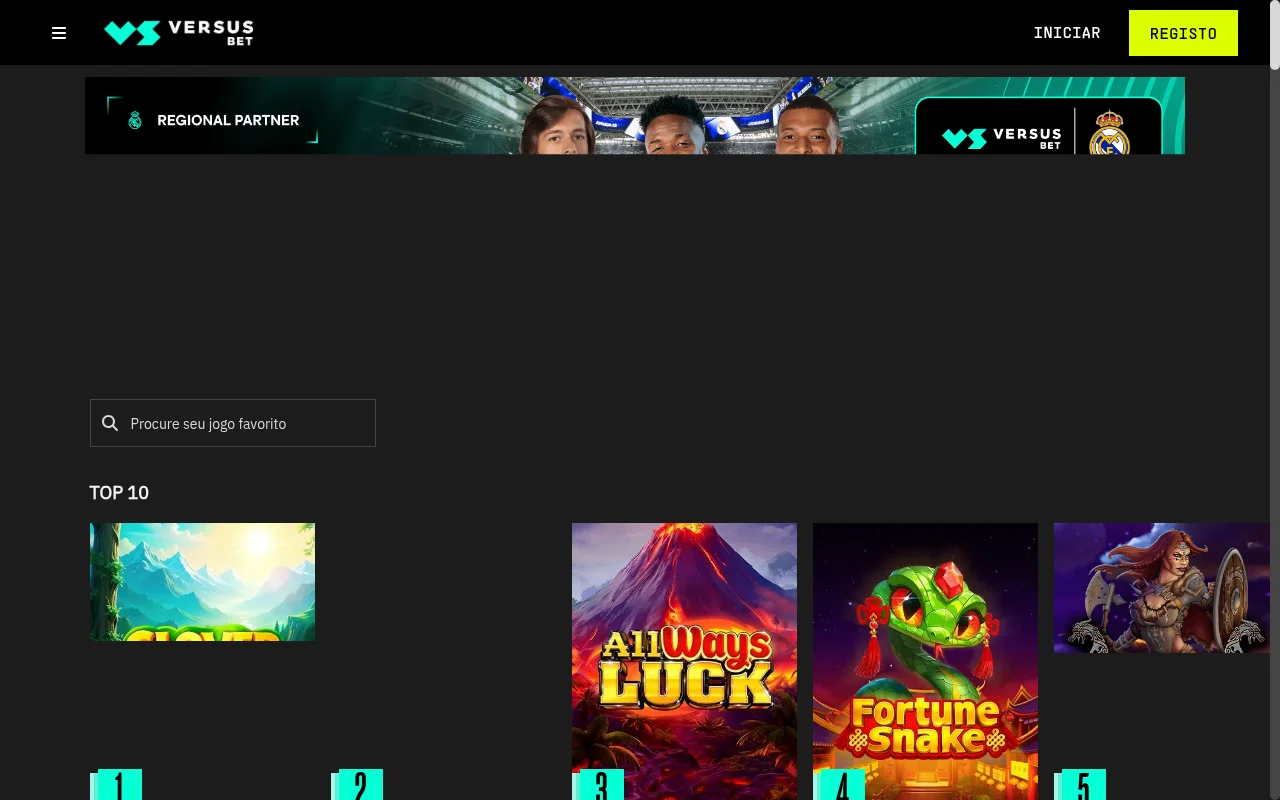Viewport: 1280px width, 800px height.
Task: Click the Versus Bet logo
Action: click(x=179, y=33)
